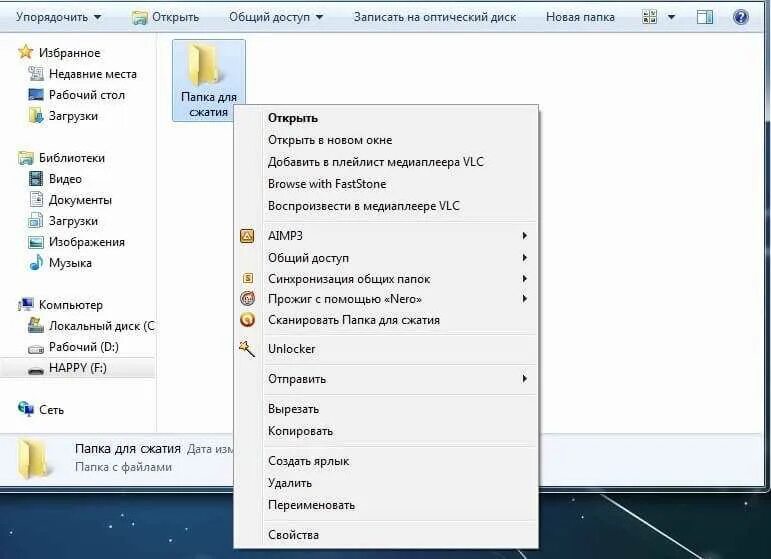Click the HAPPY (F:) drive icon
The width and height of the screenshot is (771, 559).
36,370
